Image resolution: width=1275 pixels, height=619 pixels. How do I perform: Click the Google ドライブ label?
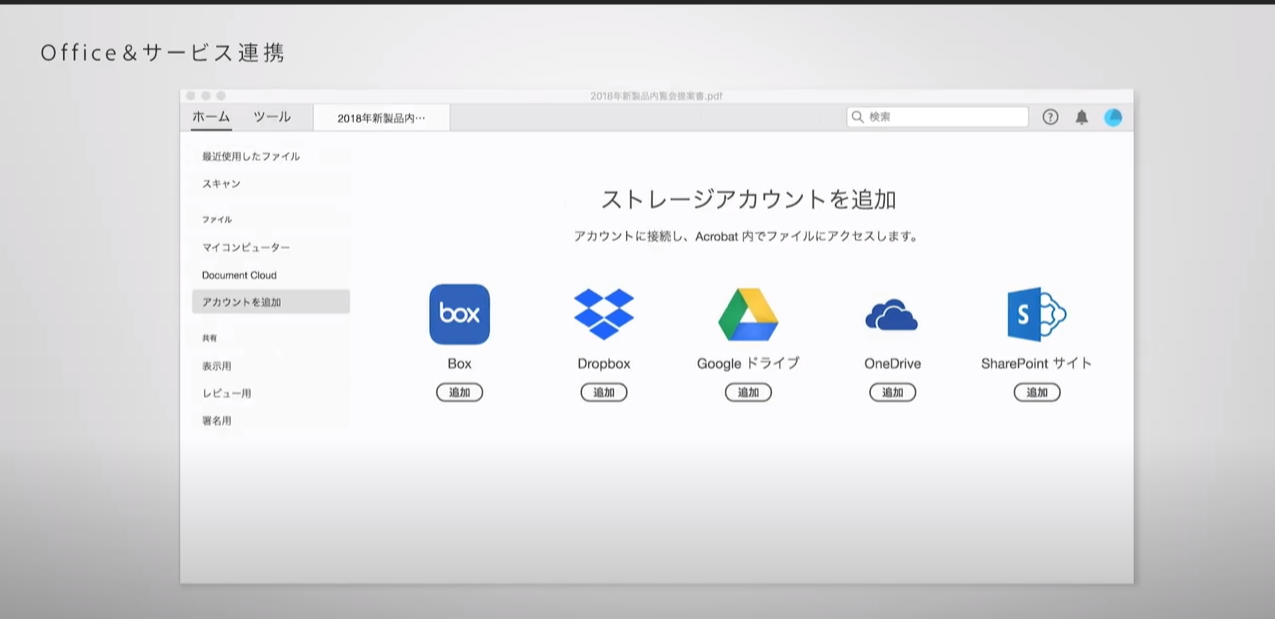(x=748, y=364)
